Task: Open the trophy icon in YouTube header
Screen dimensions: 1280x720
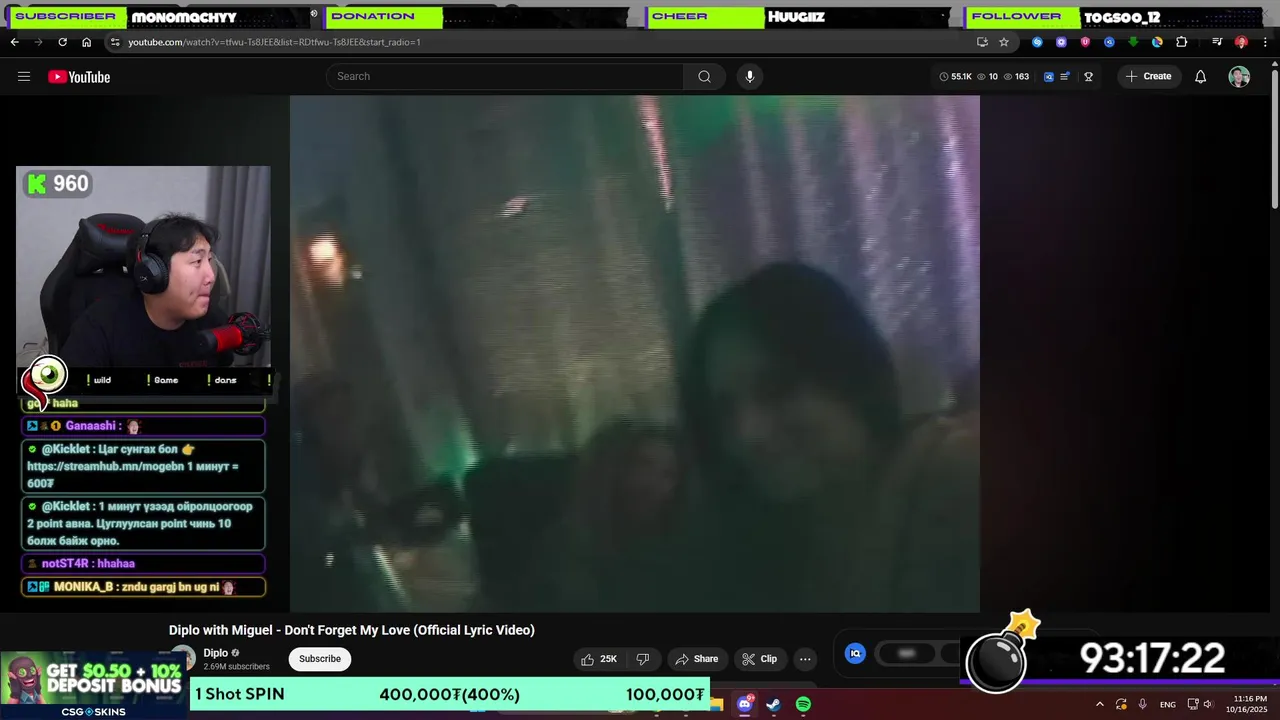Action: [1088, 76]
